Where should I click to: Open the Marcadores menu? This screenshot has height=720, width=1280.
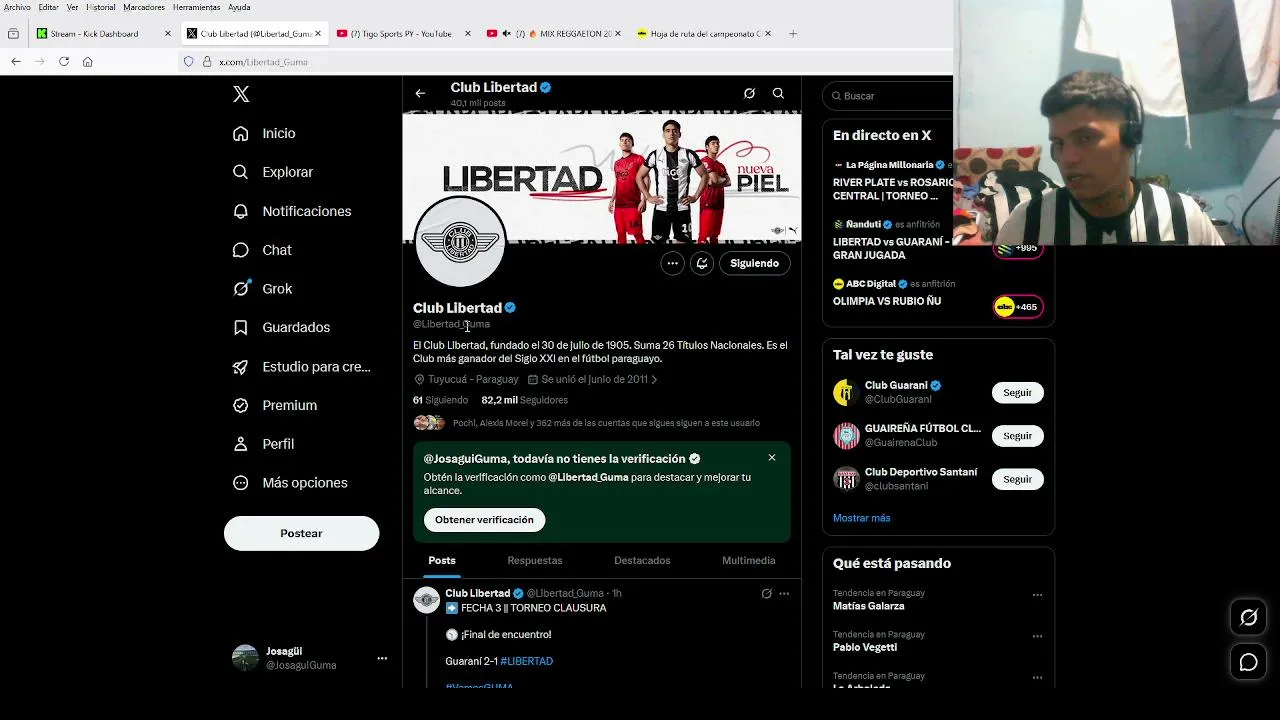click(x=144, y=7)
